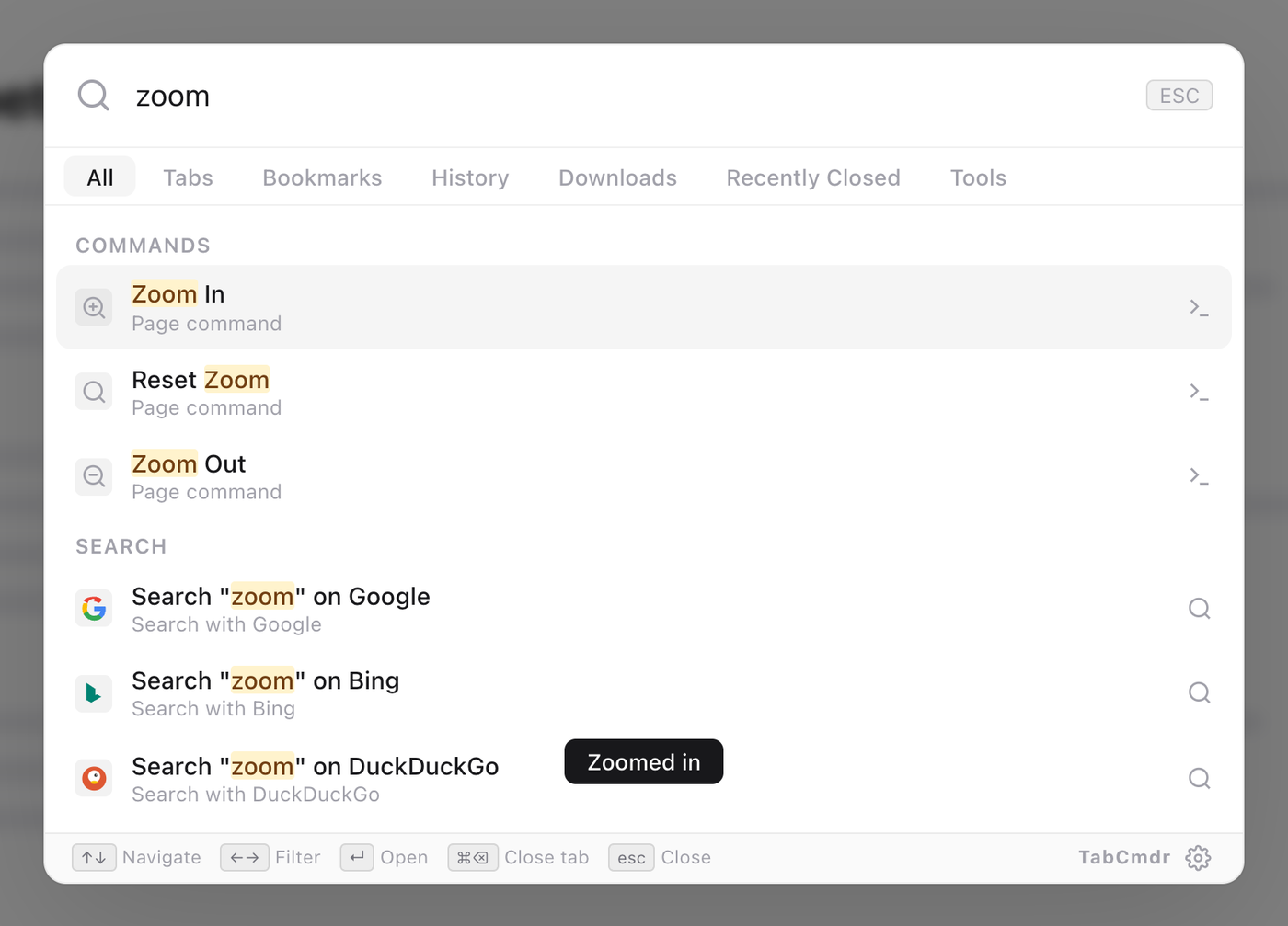1288x926 pixels.
Task: Focus the search field containing "zoom"
Action: [635, 96]
